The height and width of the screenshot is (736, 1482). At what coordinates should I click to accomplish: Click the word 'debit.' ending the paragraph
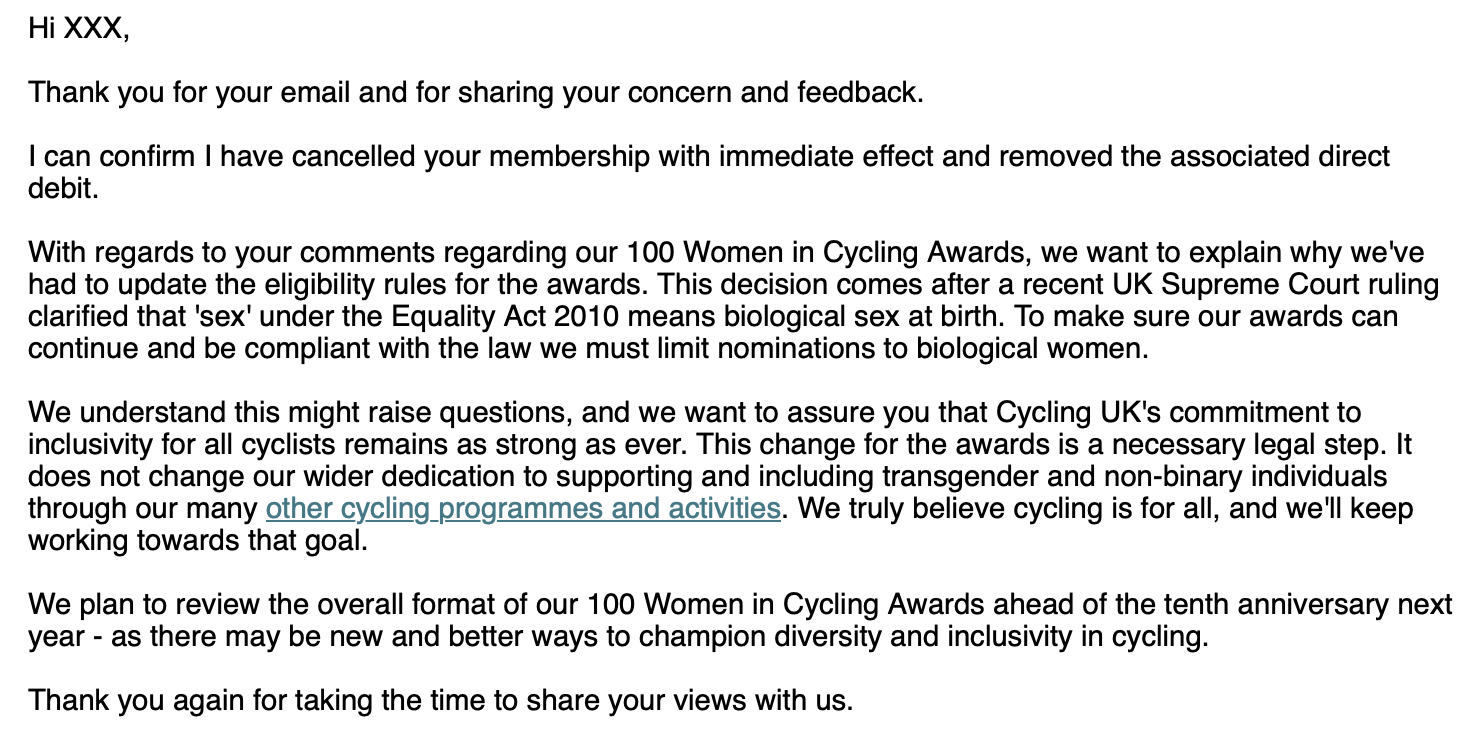point(63,189)
